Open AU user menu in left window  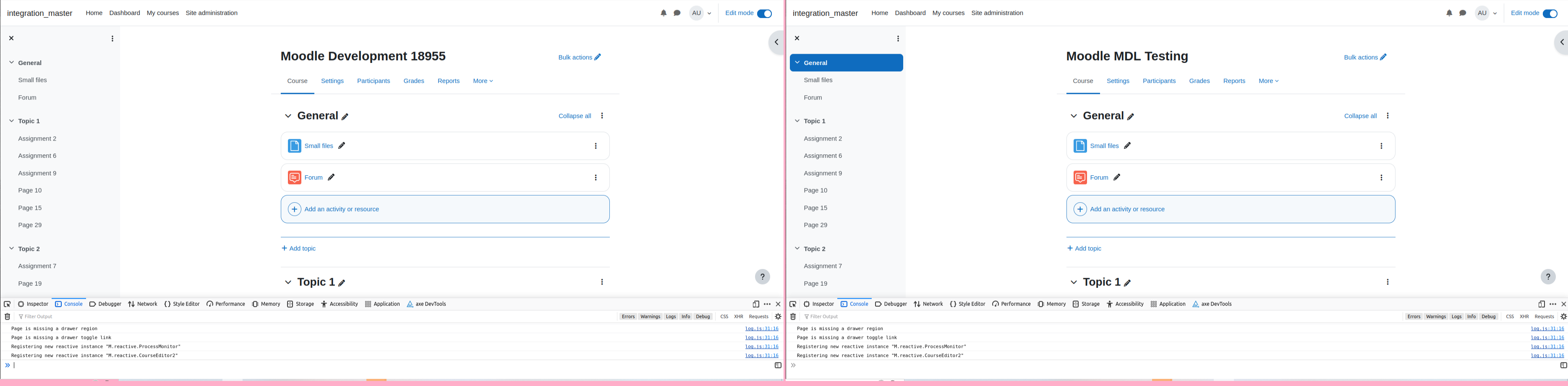700,13
